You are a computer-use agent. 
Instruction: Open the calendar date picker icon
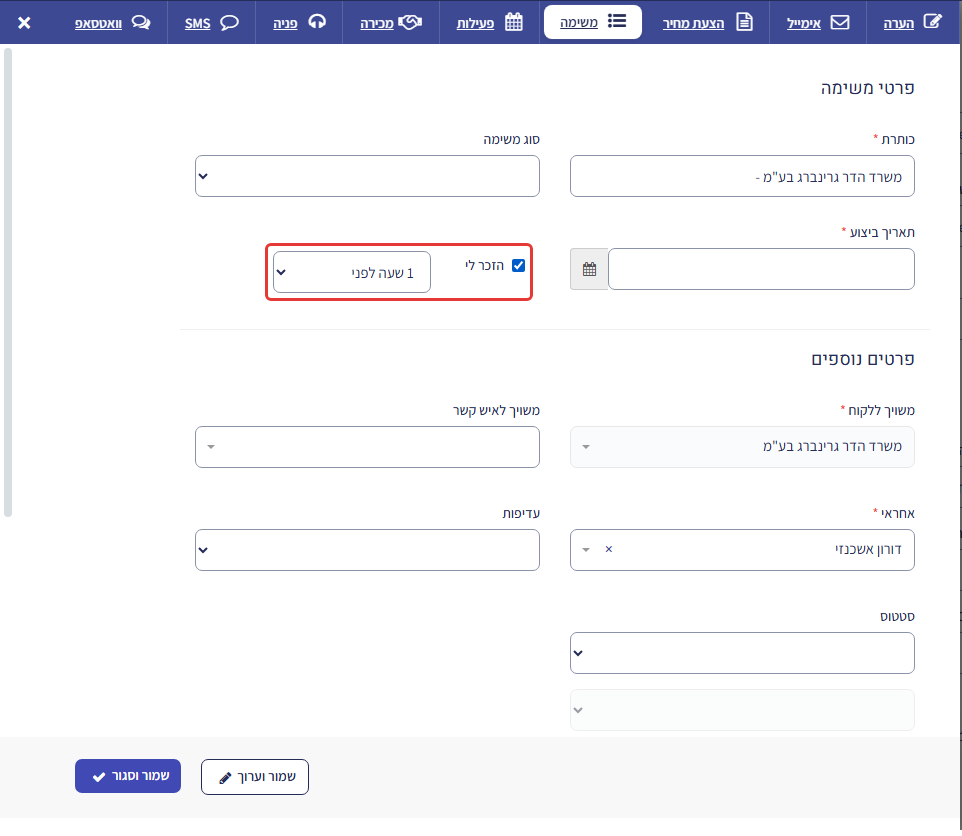tap(589, 269)
